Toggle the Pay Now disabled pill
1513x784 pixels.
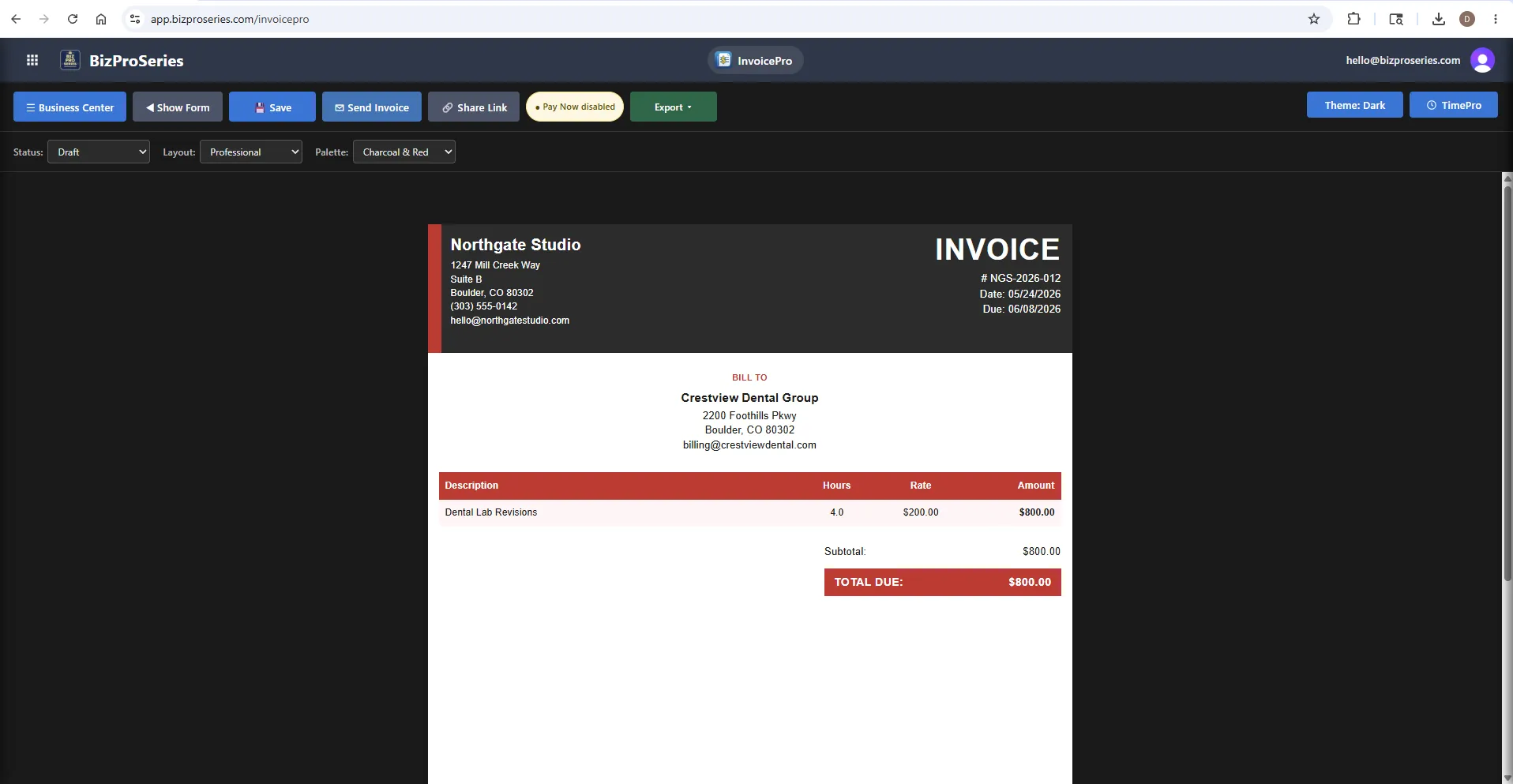[575, 107]
